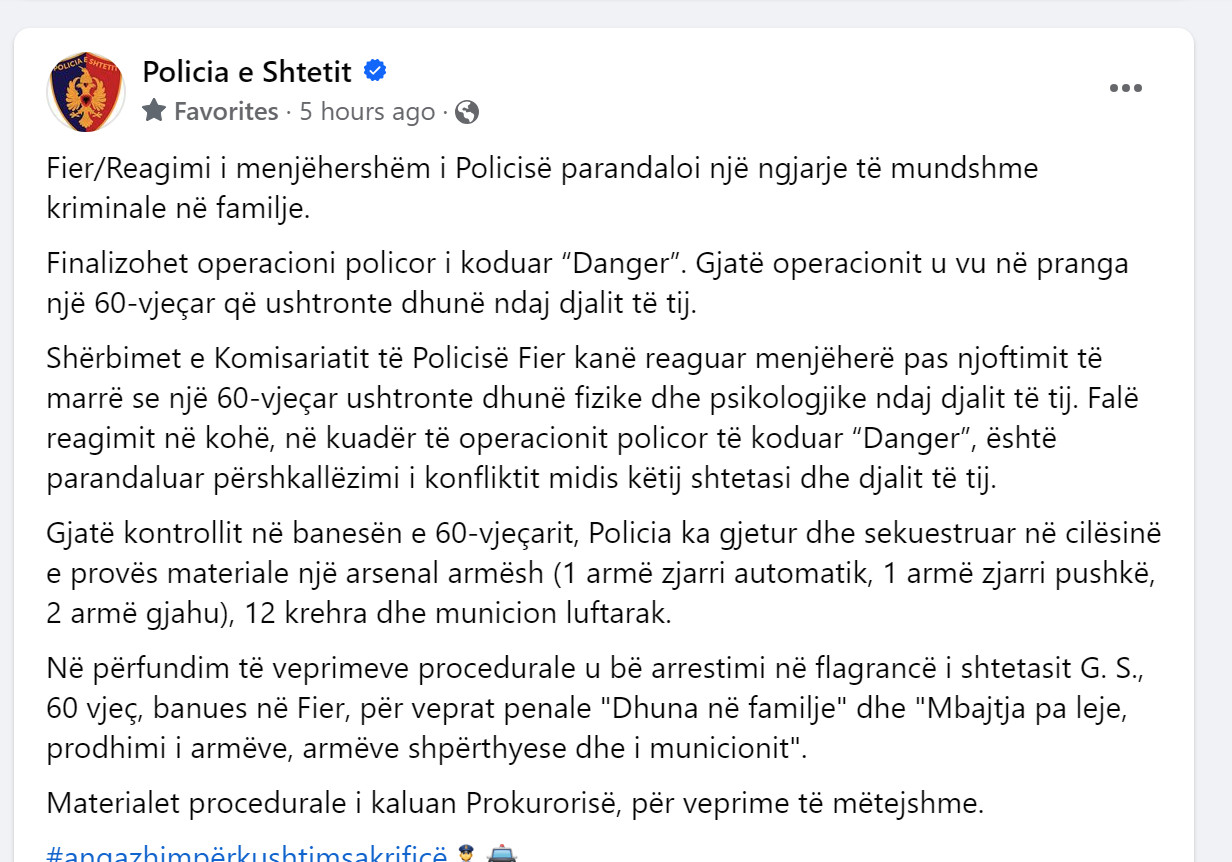The image size is (1232, 862).
Task: Open the Policia e Shtetit page name
Action: (x=247, y=72)
